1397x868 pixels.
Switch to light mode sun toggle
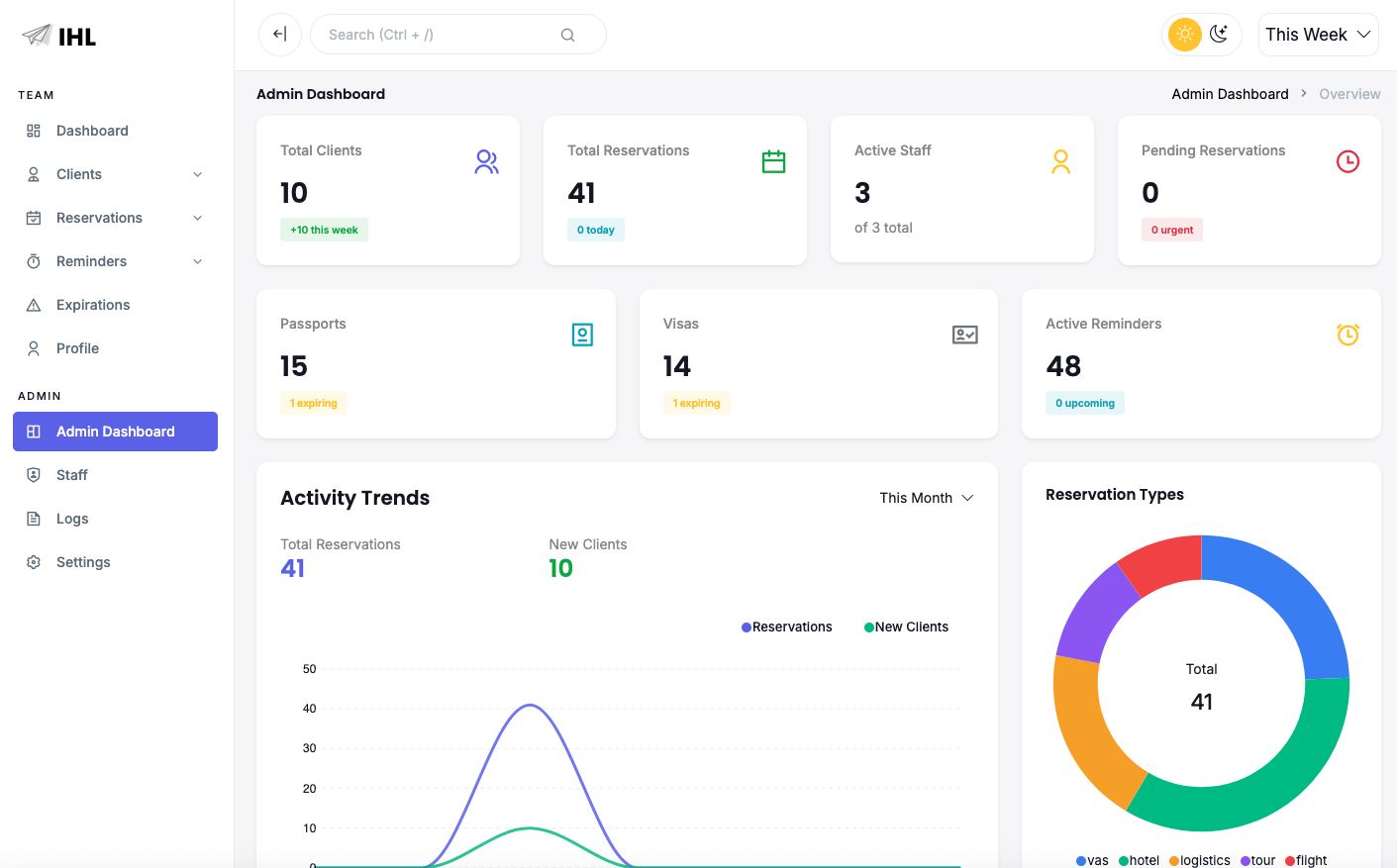pyautogui.click(x=1184, y=35)
